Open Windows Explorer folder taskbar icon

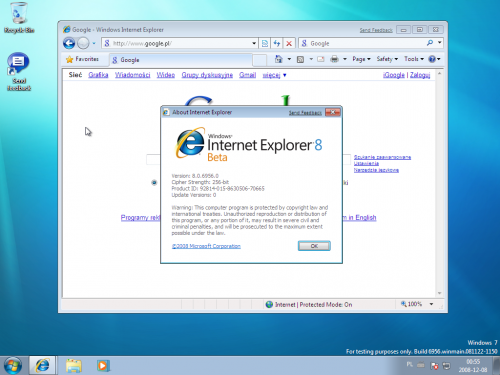[x=74, y=366]
